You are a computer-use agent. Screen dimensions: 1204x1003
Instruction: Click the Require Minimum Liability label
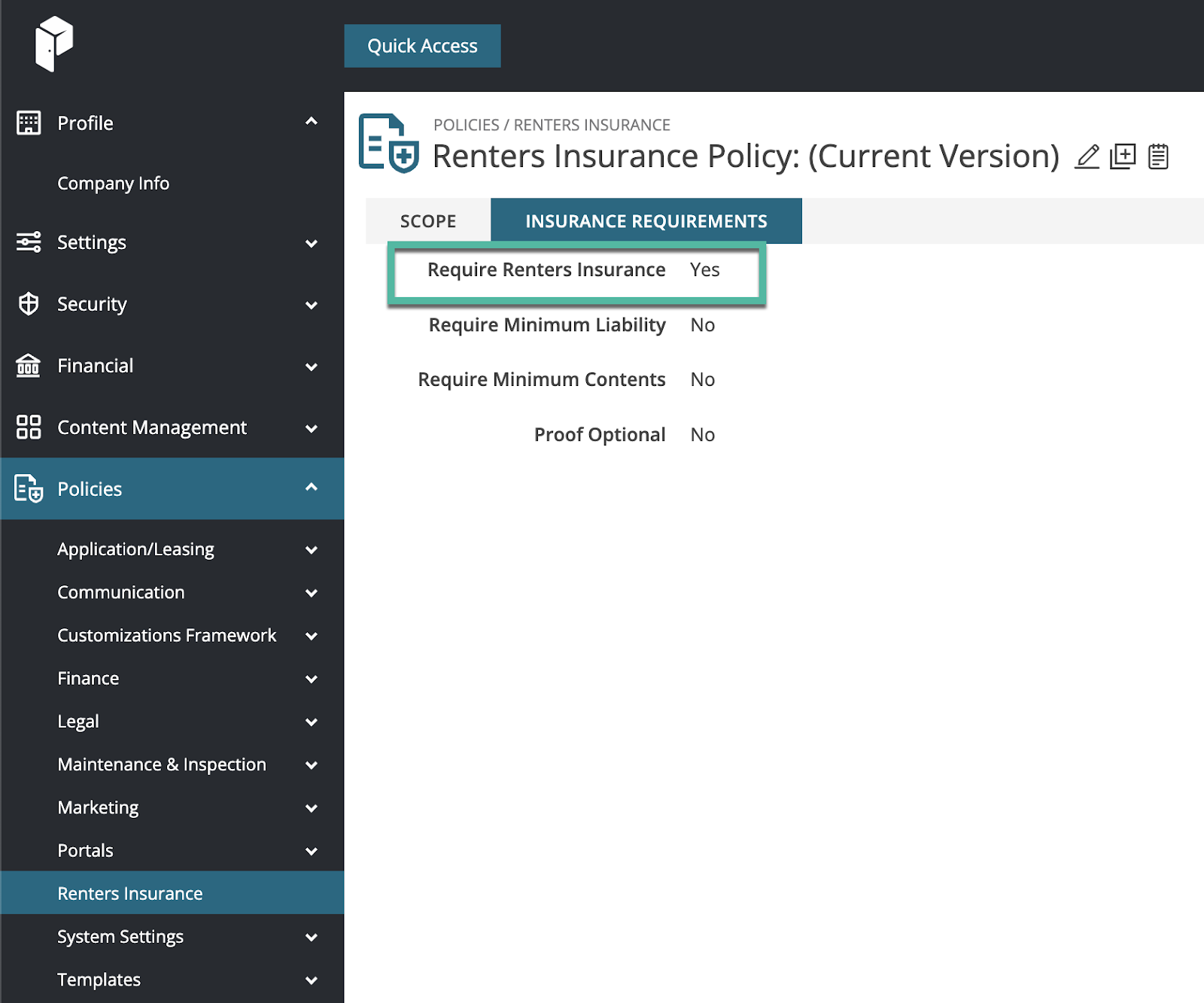point(547,325)
